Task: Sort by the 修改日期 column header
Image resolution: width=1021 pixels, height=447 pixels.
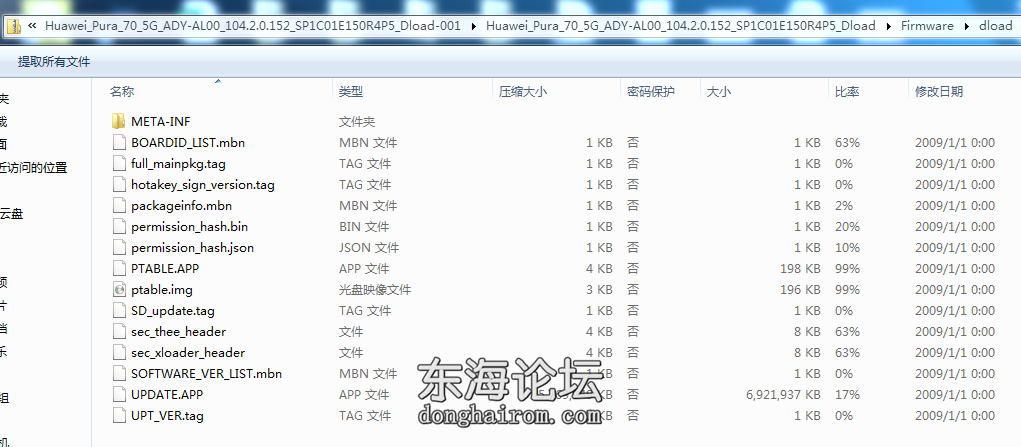Action: coord(939,92)
